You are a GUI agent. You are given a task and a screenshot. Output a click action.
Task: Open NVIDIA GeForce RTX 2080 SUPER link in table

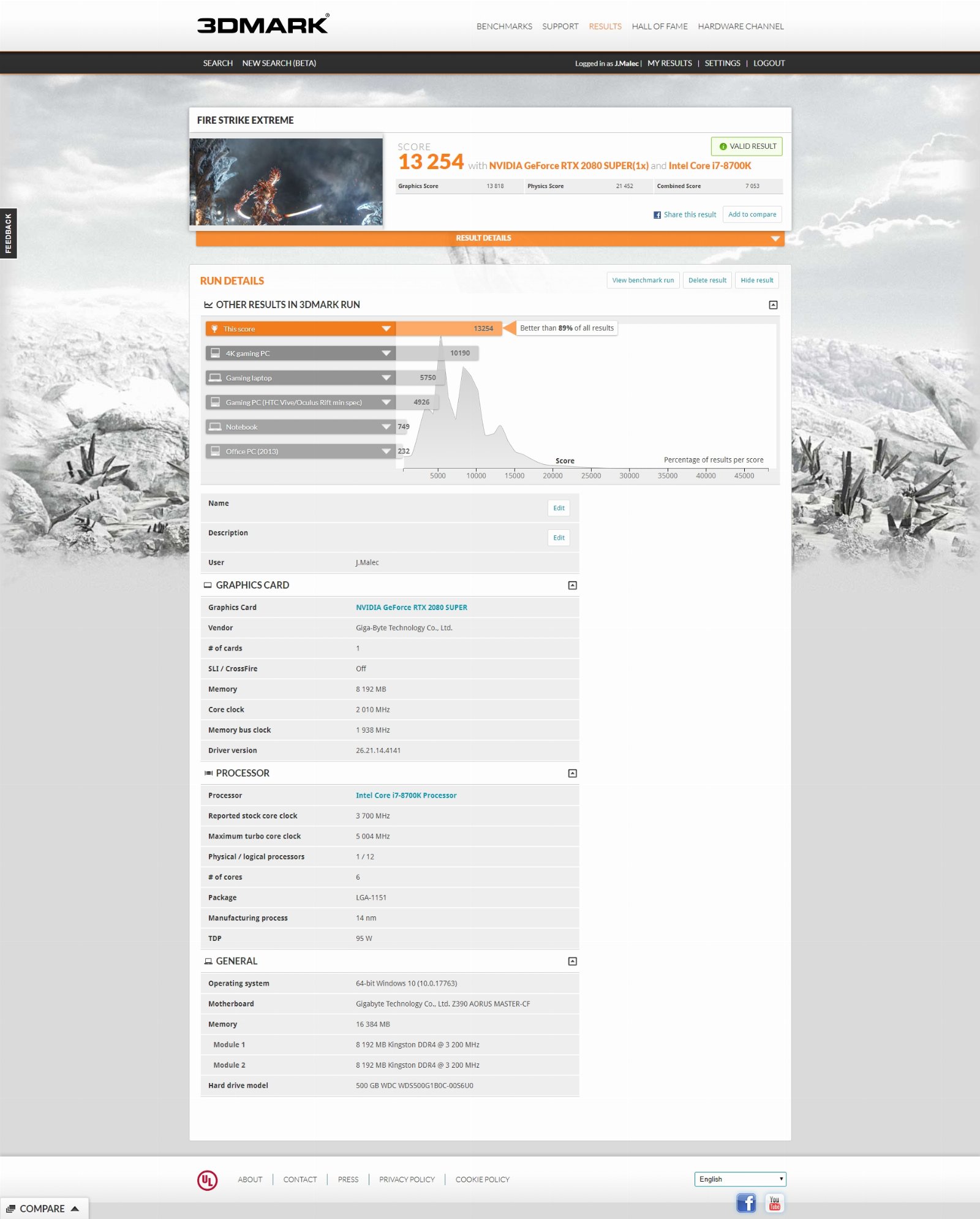coord(412,607)
